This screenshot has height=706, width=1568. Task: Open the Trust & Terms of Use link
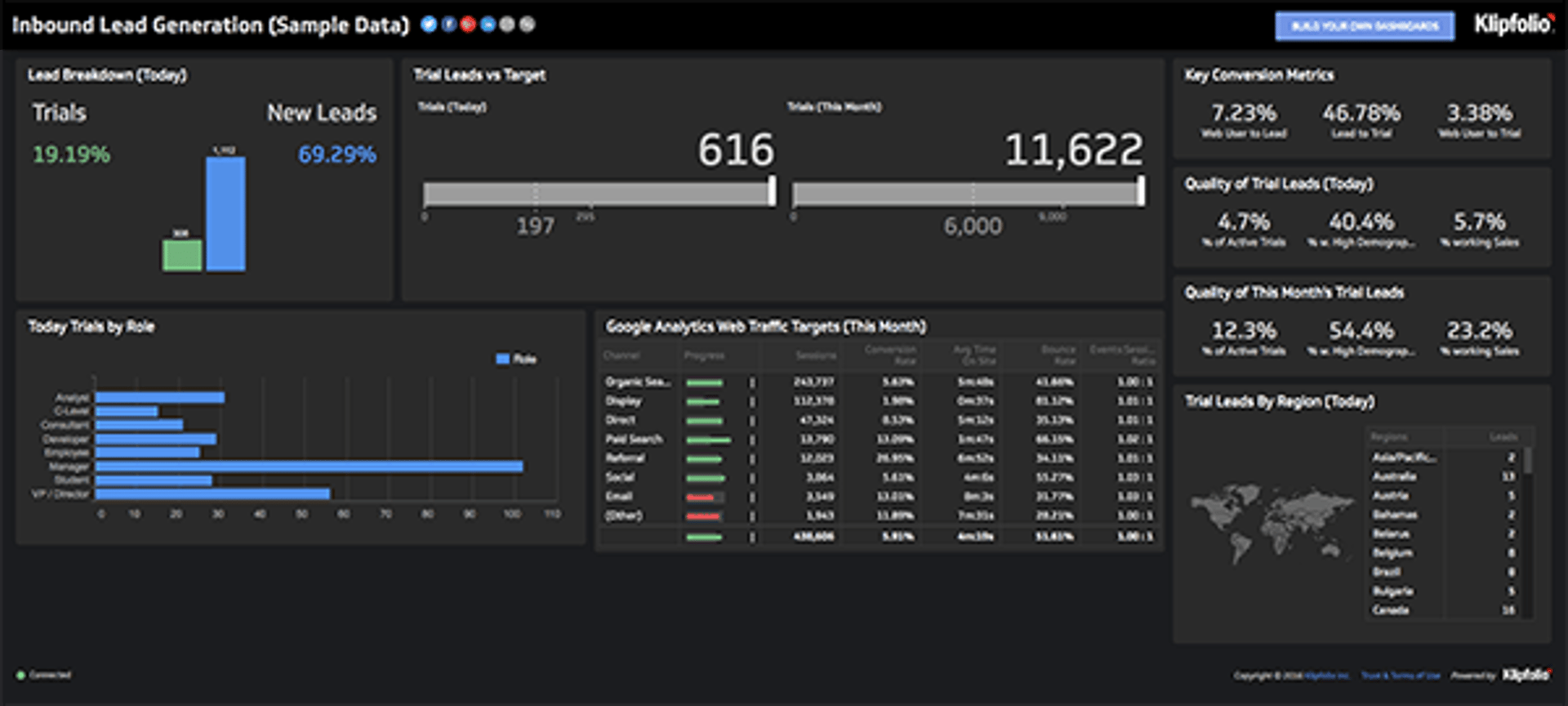click(1401, 676)
